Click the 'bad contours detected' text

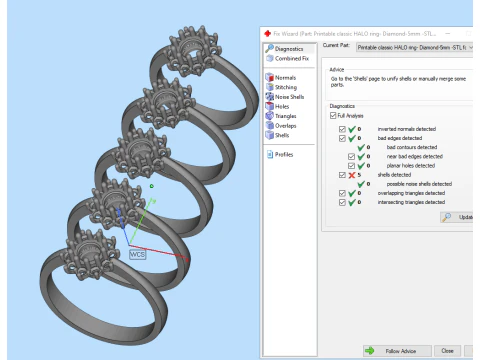pyautogui.click(x=412, y=147)
